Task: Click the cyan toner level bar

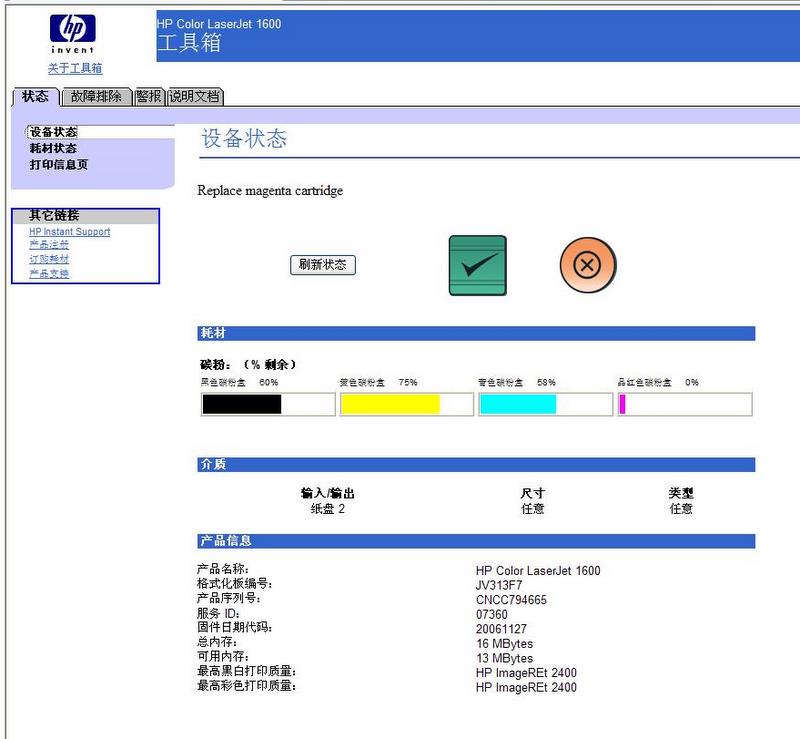Action: point(545,404)
